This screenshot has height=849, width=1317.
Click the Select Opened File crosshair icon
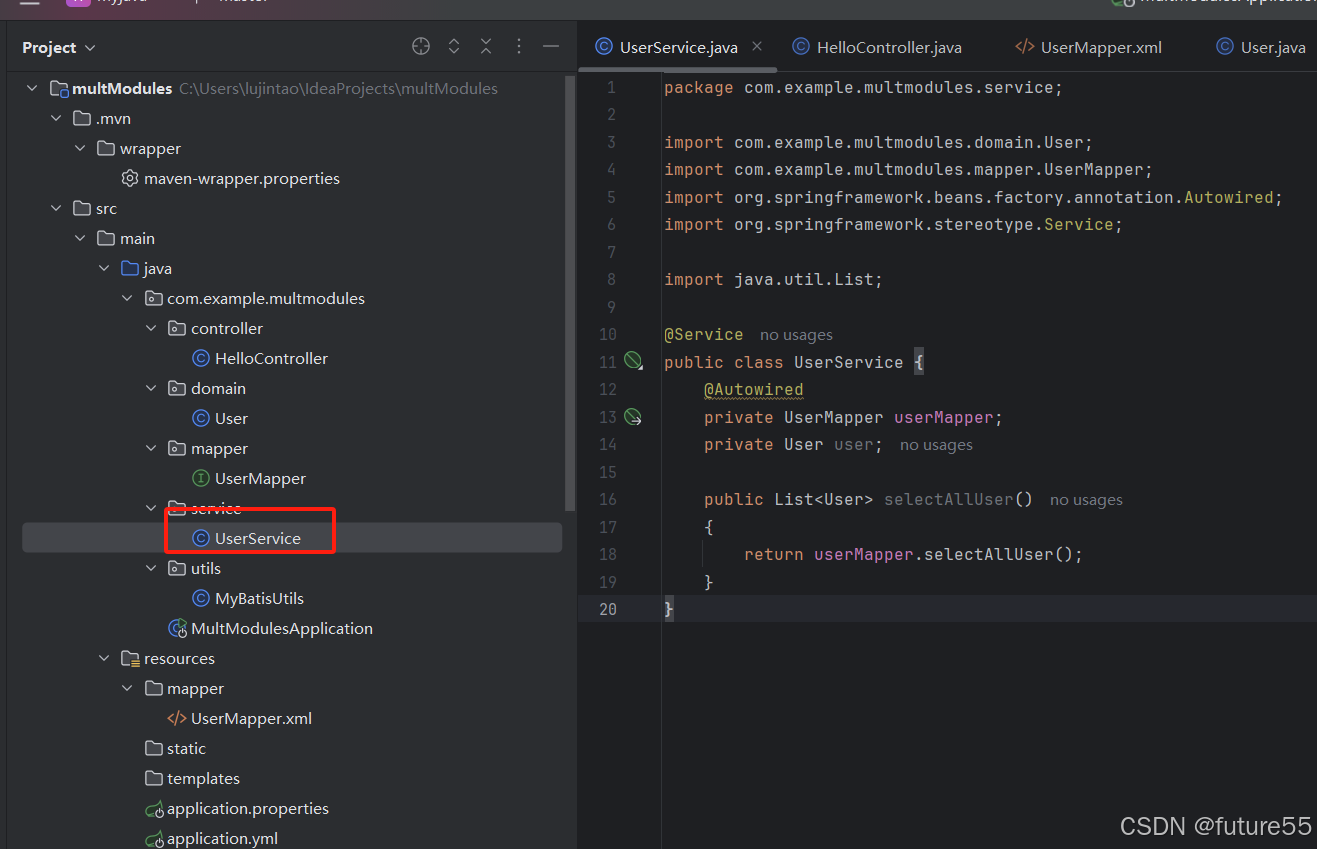click(x=421, y=46)
